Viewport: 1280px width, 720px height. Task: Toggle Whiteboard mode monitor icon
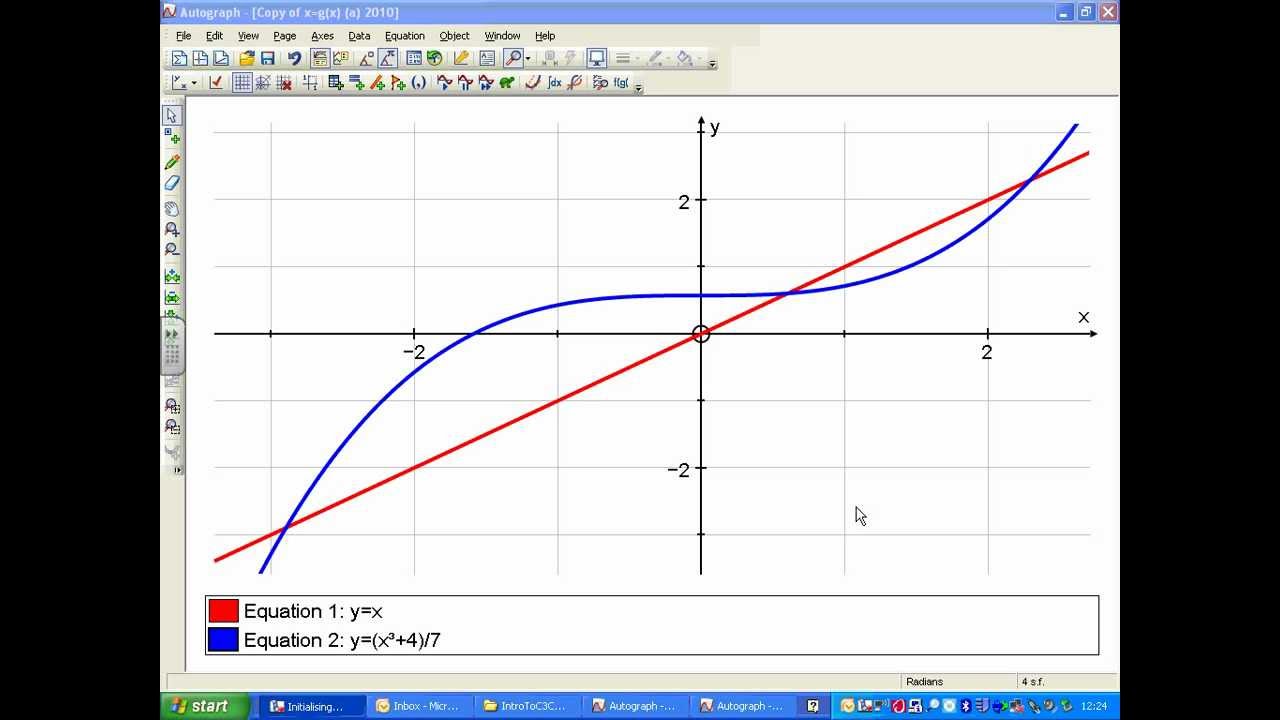(597, 58)
